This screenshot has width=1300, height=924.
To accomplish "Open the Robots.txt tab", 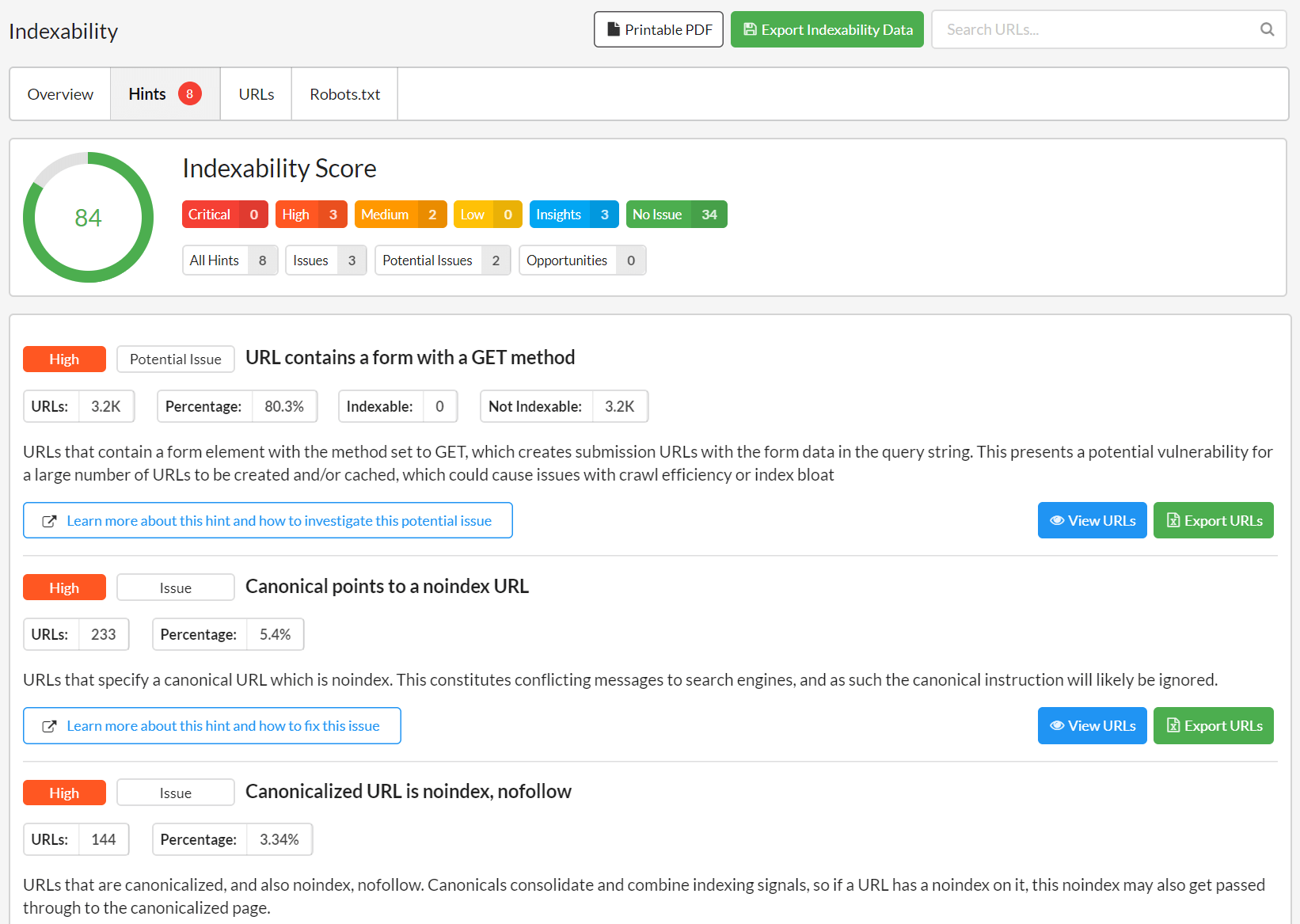I will (344, 94).
